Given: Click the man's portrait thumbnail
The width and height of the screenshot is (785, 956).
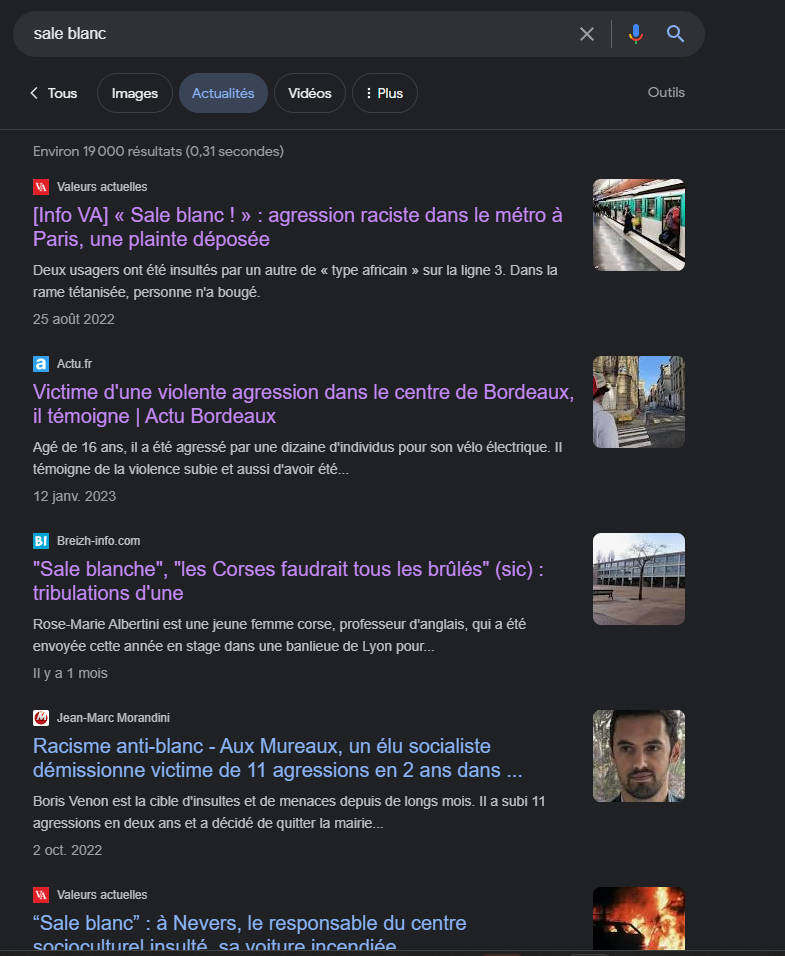Looking at the screenshot, I should coord(639,755).
